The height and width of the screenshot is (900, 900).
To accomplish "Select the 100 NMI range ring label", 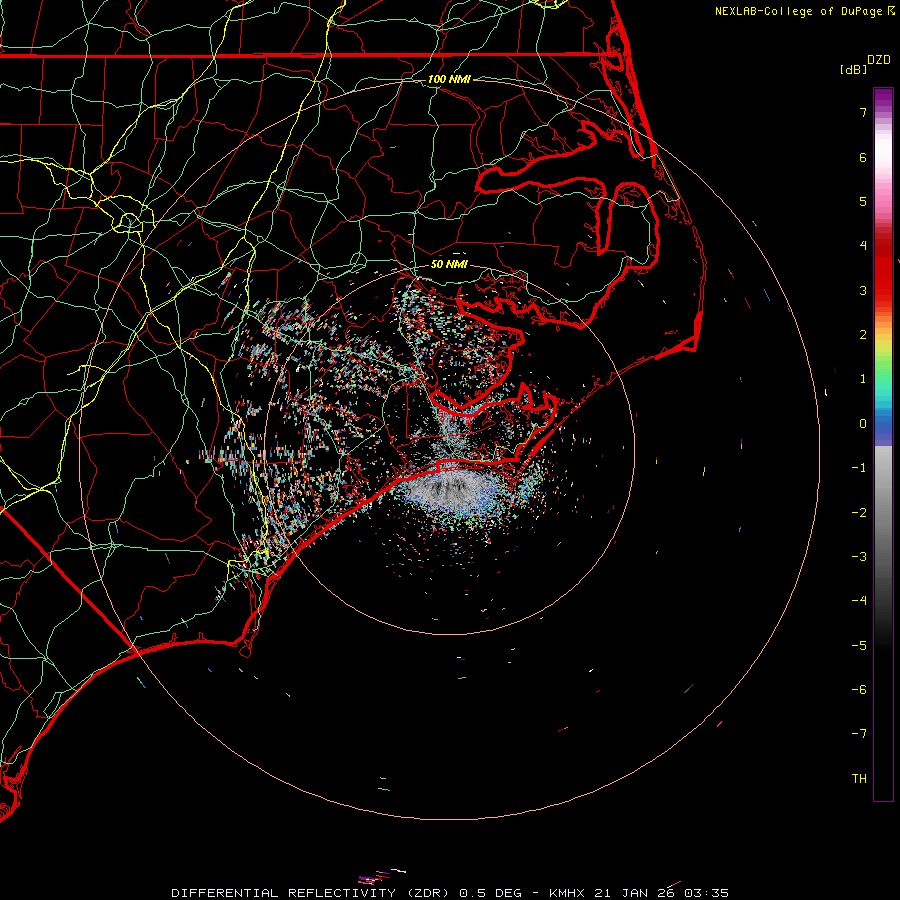I will pyautogui.click(x=448, y=79).
